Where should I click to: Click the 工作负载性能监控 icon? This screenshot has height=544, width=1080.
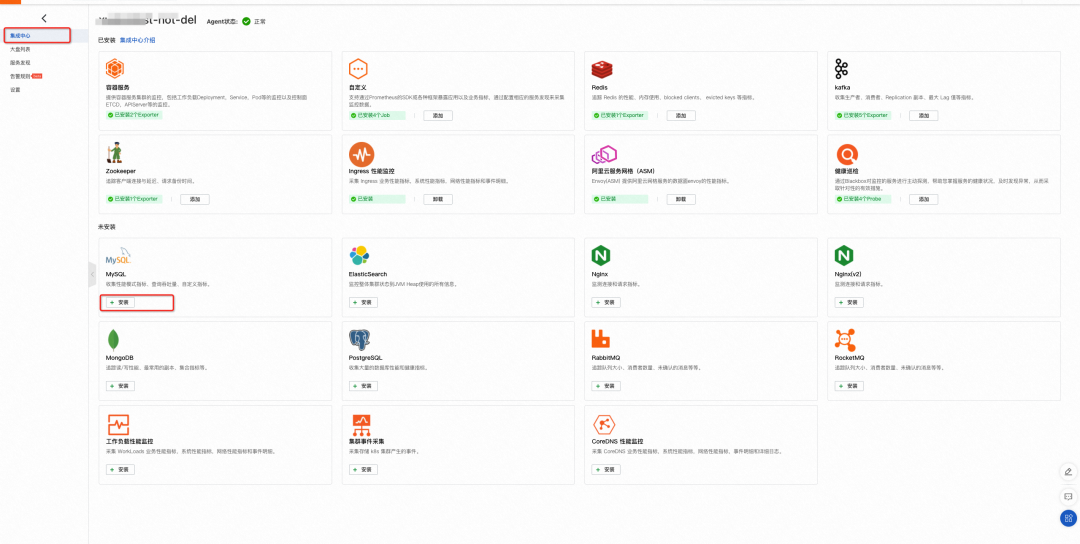[118, 424]
